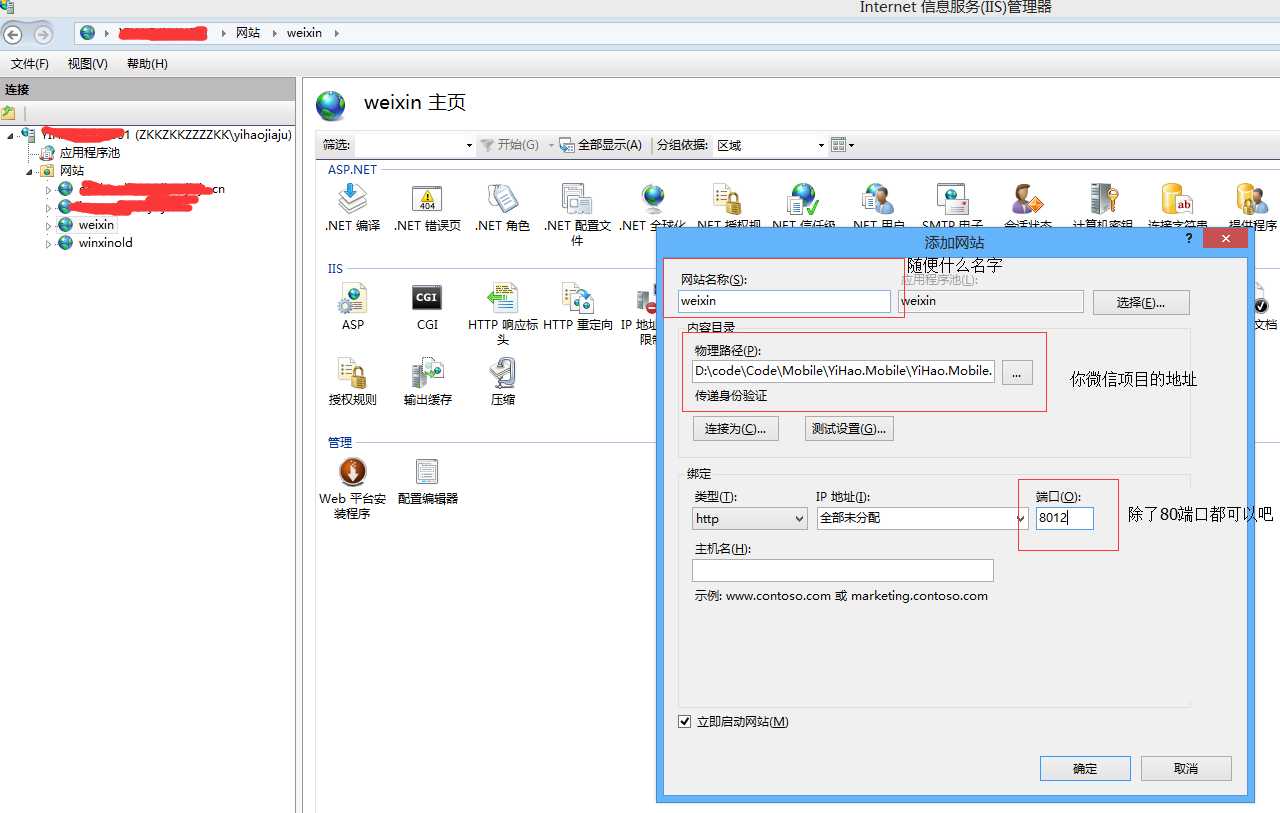Click the 端口 field showing 8012
Viewport: 1280px width, 813px height.
point(1064,518)
